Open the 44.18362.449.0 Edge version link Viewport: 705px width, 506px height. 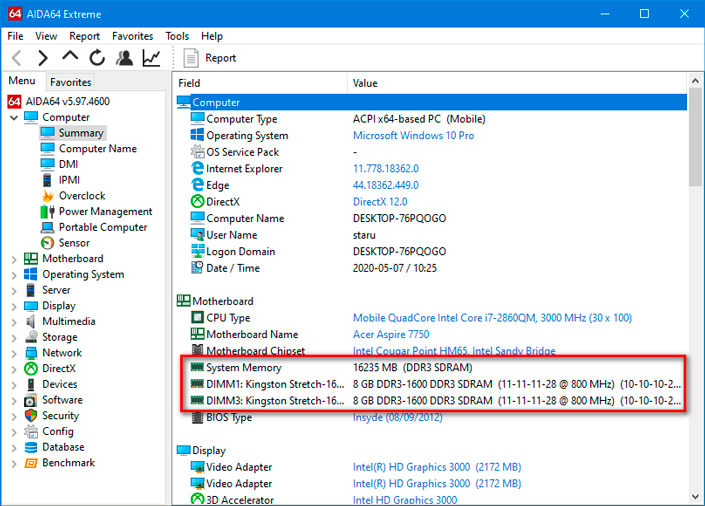[386, 185]
